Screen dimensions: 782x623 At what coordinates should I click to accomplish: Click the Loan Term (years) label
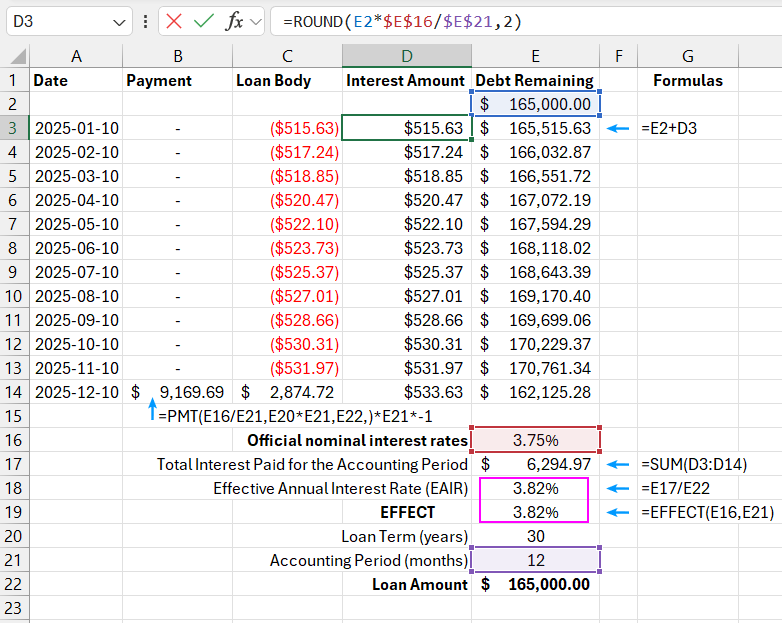pyautogui.click(x=404, y=536)
